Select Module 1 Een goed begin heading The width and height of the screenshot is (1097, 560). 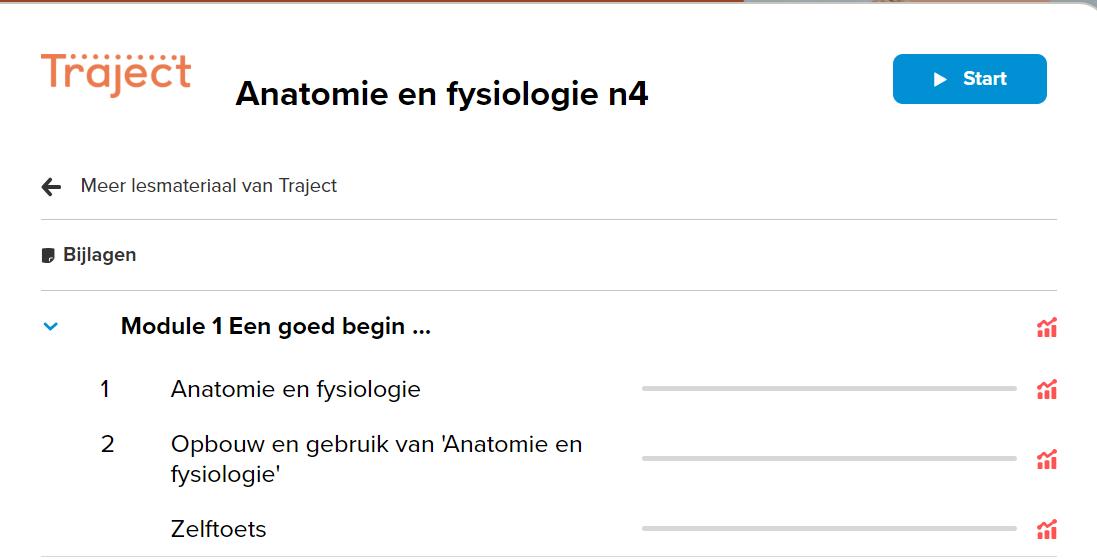pyautogui.click(x=275, y=326)
